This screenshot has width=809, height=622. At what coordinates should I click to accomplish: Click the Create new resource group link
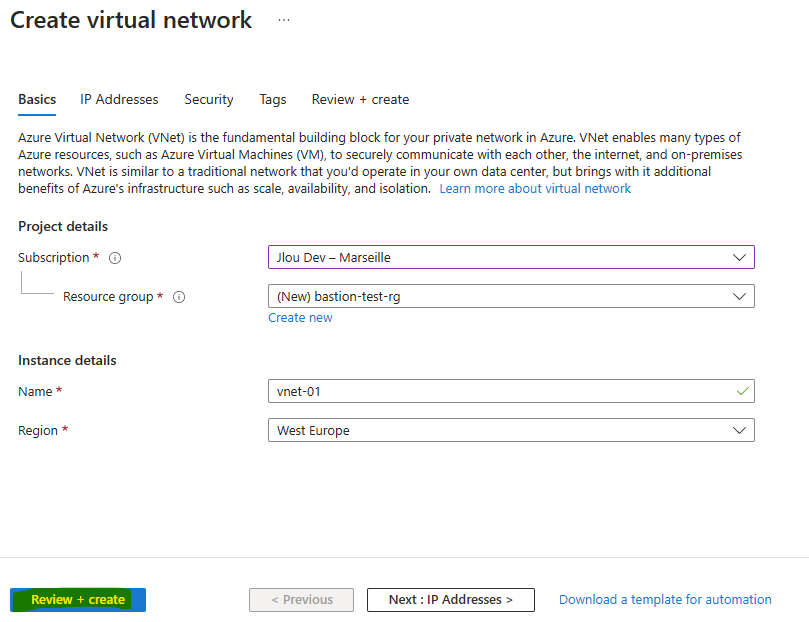click(x=300, y=318)
